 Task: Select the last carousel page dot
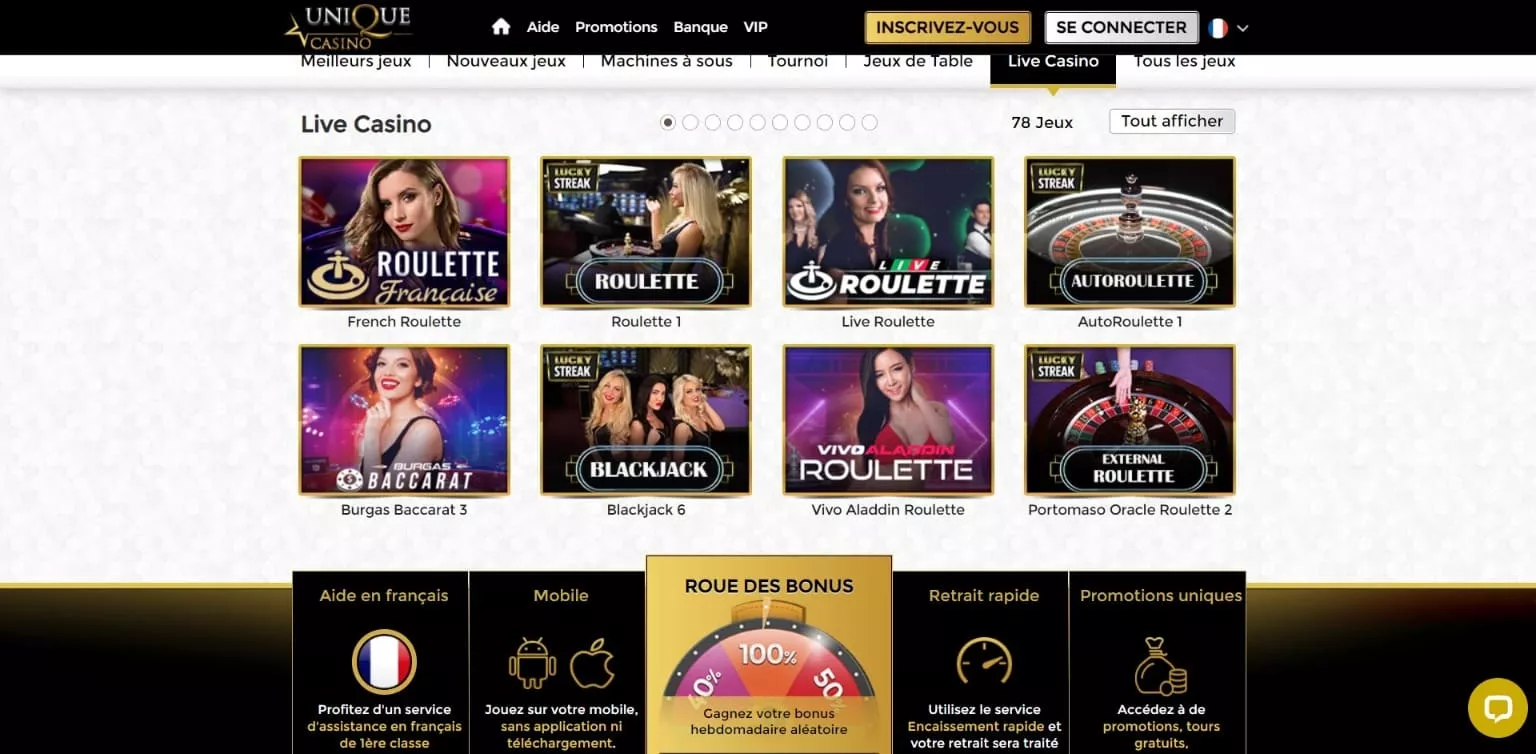point(869,122)
